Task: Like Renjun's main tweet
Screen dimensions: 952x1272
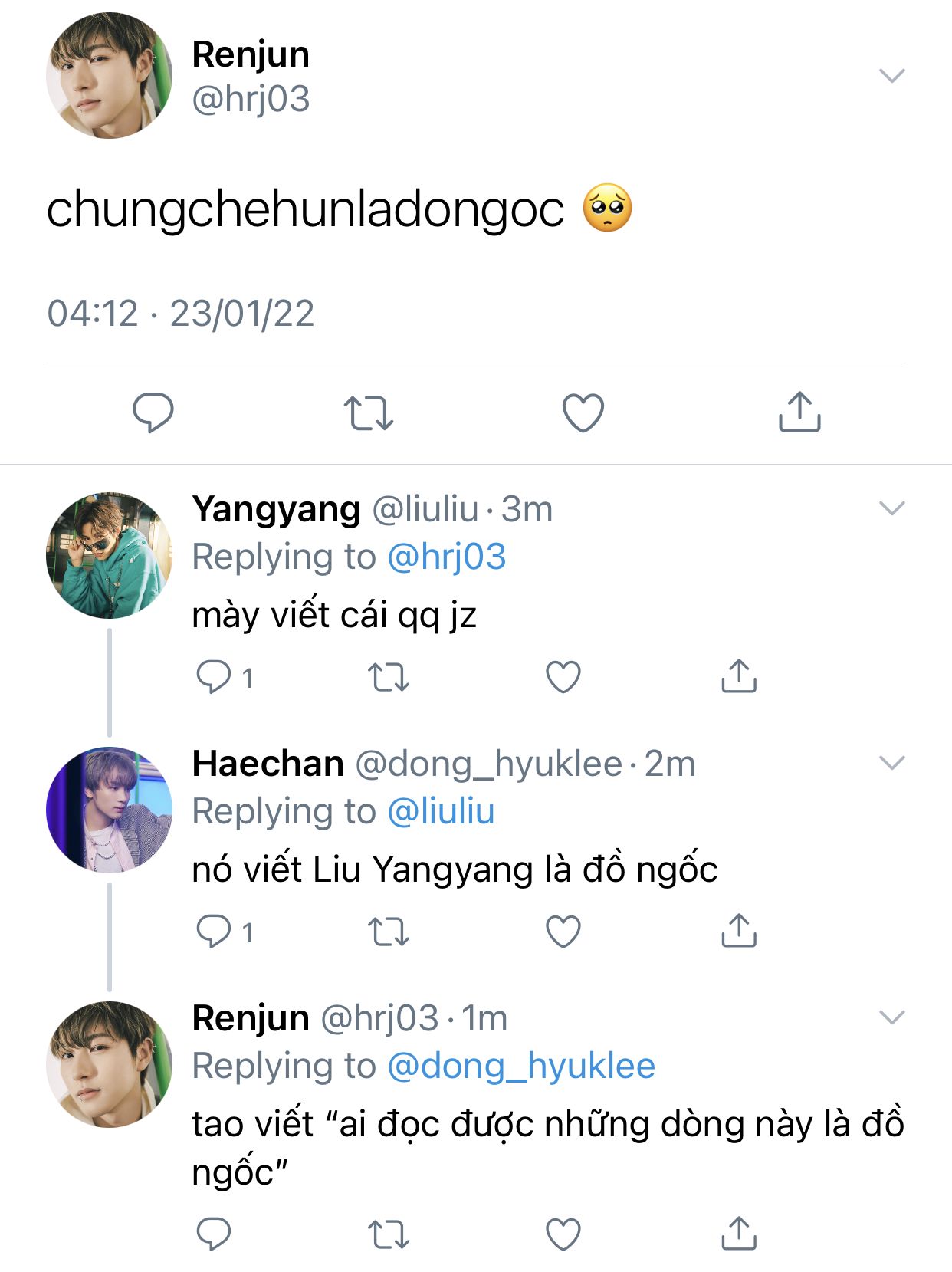Action: click(583, 412)
